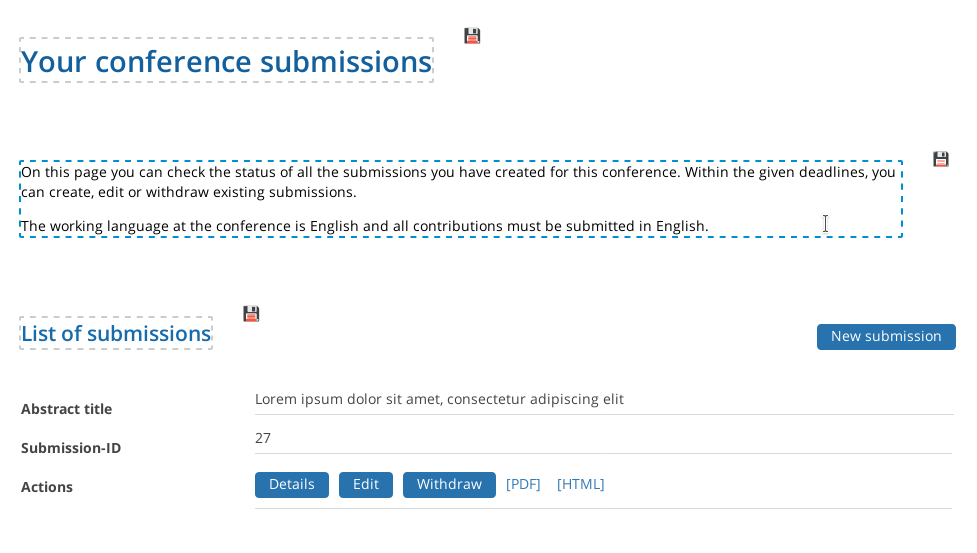
Task: Save the 'List of submissions' heading edit
Action: [x=251, y=314]
